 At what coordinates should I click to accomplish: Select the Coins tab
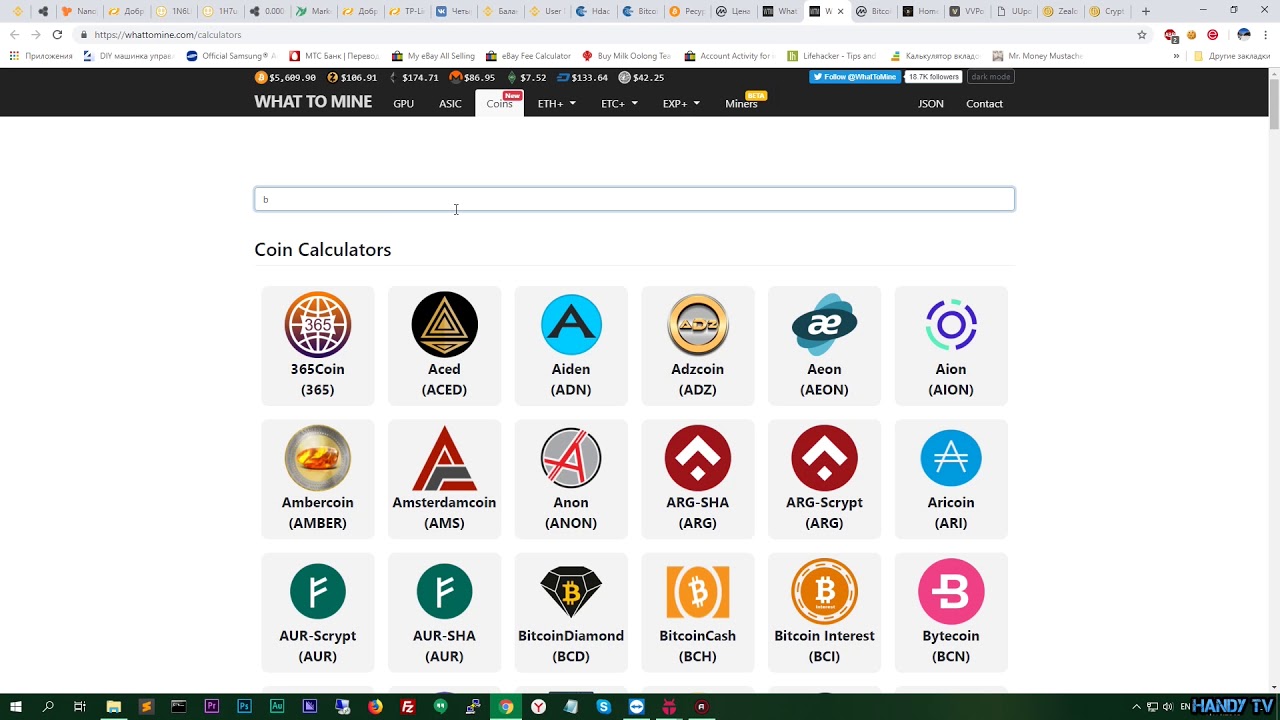(x=499, y=103)
